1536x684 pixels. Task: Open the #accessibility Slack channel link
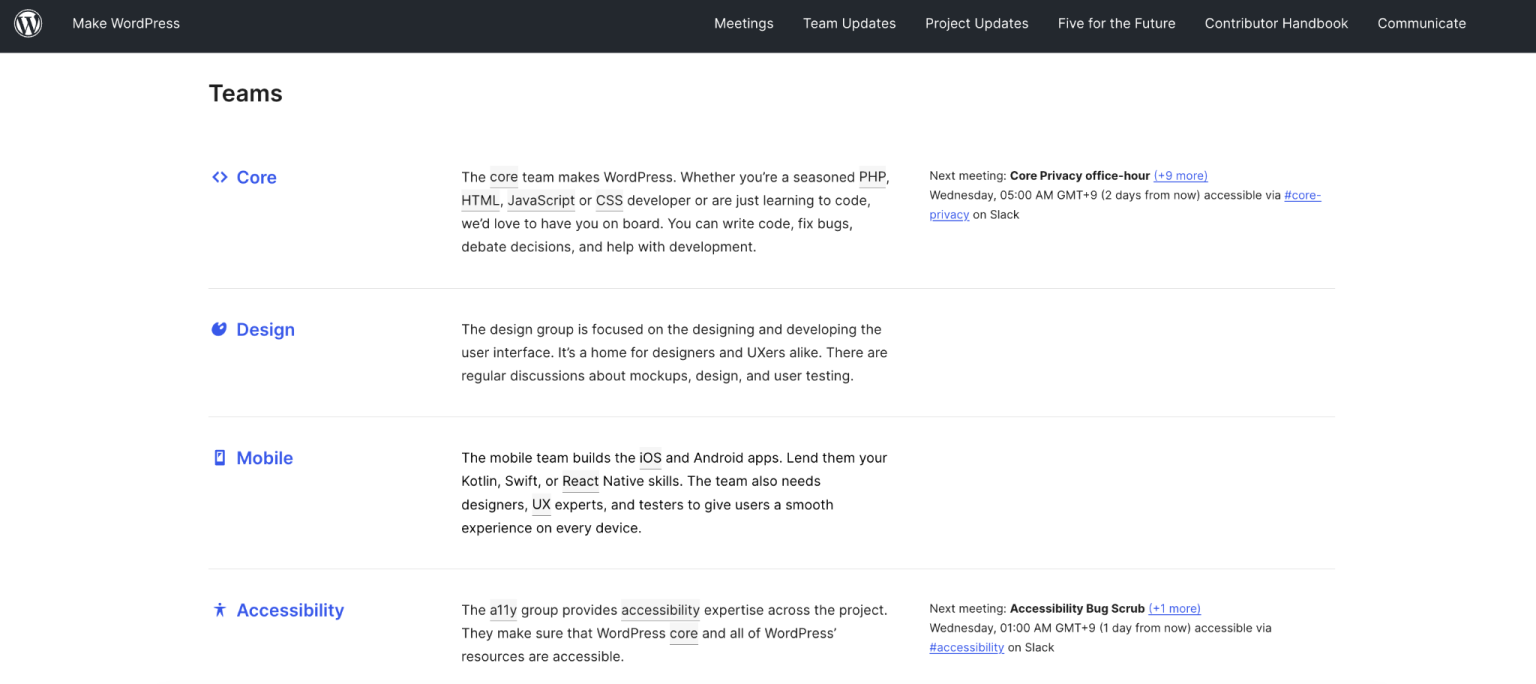click(x=966, y=647)
